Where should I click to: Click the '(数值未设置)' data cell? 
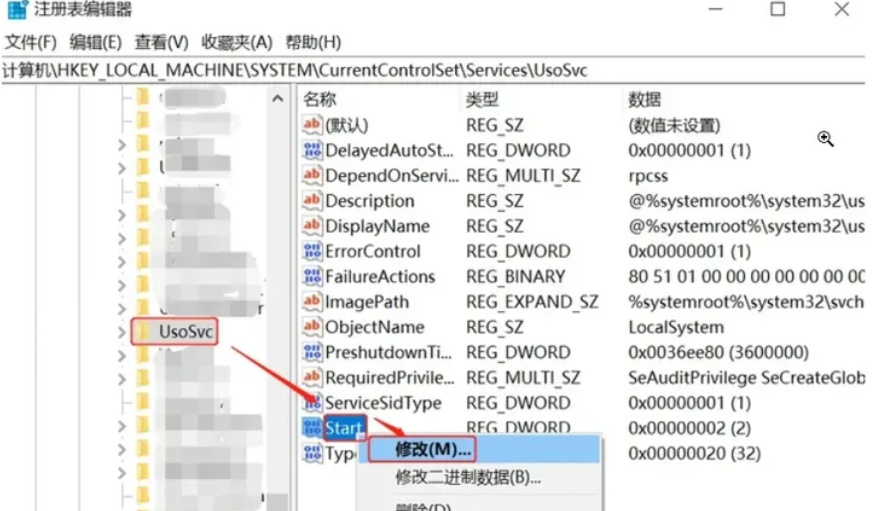(x=674, y=125)
